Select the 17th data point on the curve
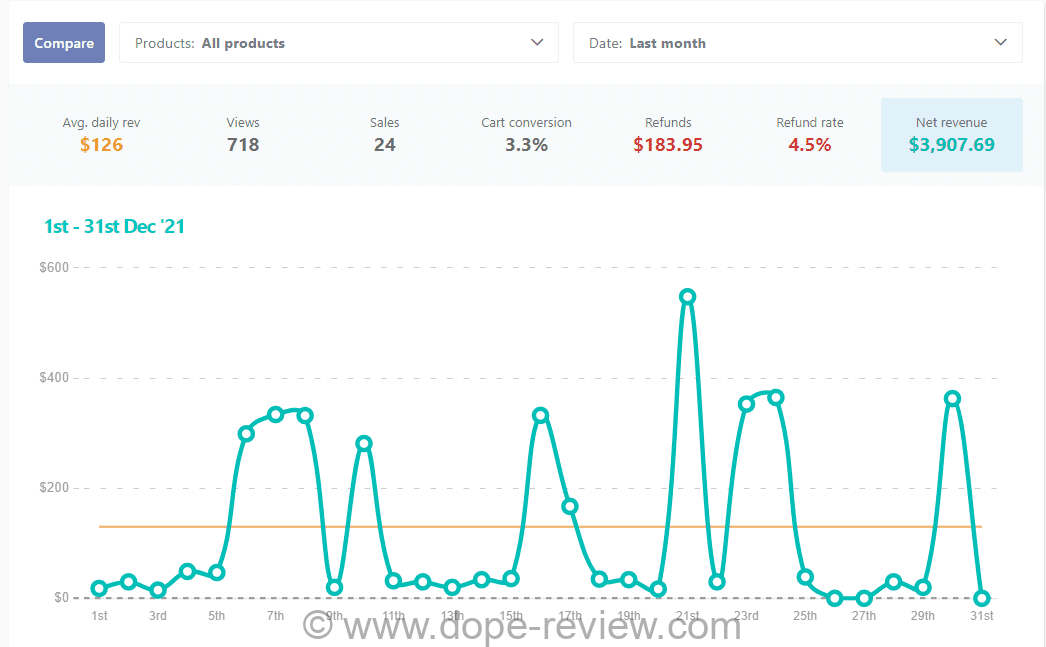The height and width of the screenshot is (647, 1046). coord(570,507)
